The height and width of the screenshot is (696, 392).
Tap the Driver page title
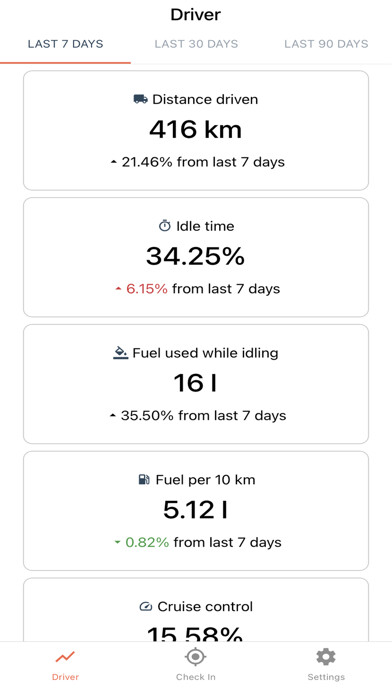196,15
